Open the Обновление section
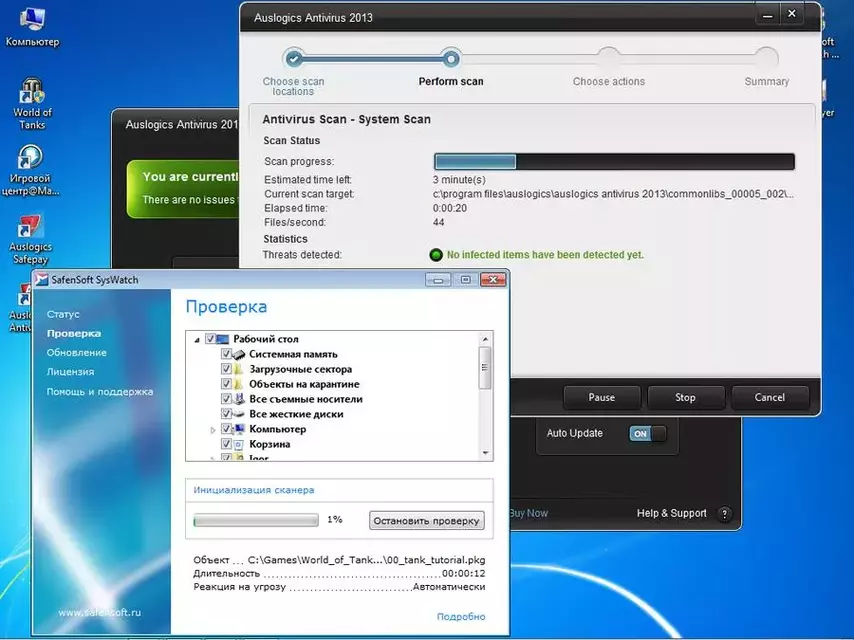This screenshot has width=854, height=640. [x=76, y=352]
